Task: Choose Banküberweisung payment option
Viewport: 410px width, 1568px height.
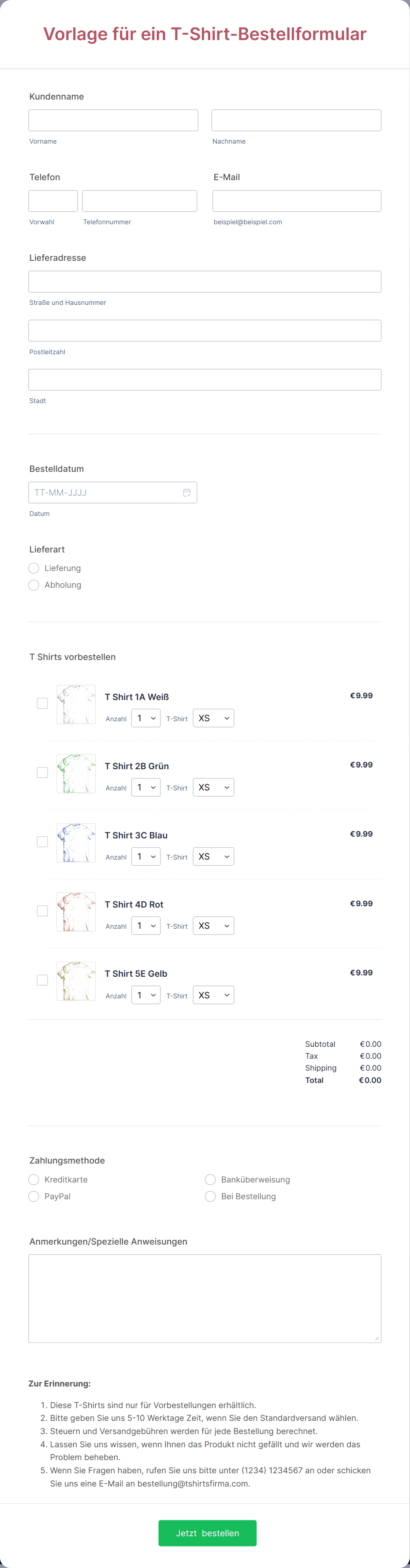Action: tap(210, 1180)
